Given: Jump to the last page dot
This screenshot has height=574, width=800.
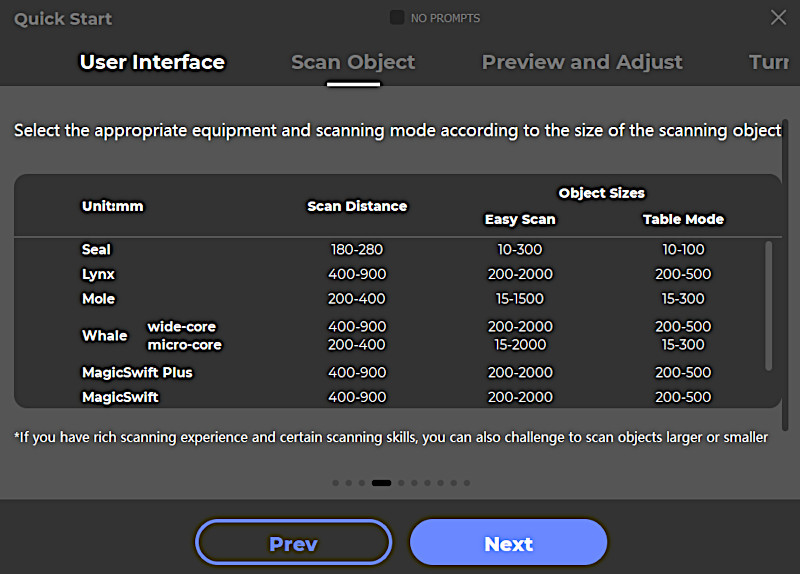Looking at the screenshot, I should tap(467, 483).
